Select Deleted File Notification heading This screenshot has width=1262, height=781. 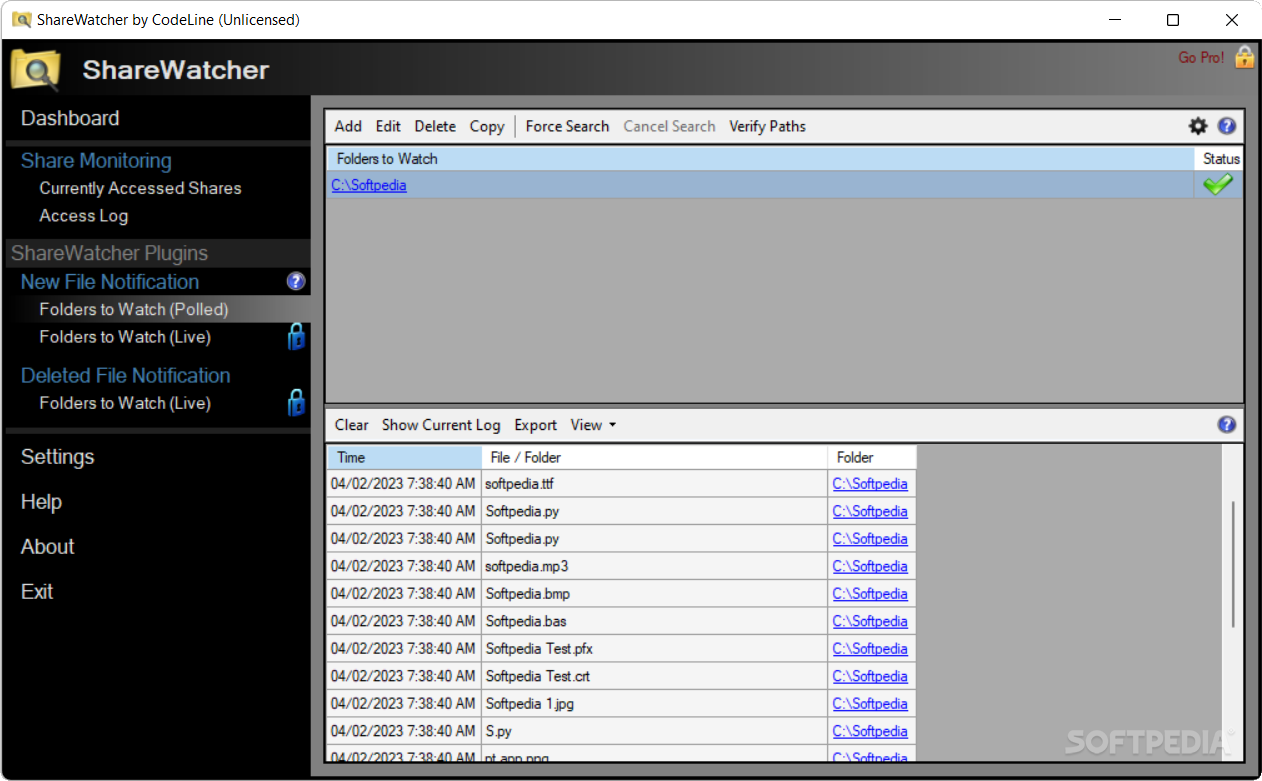pos(126,376)
